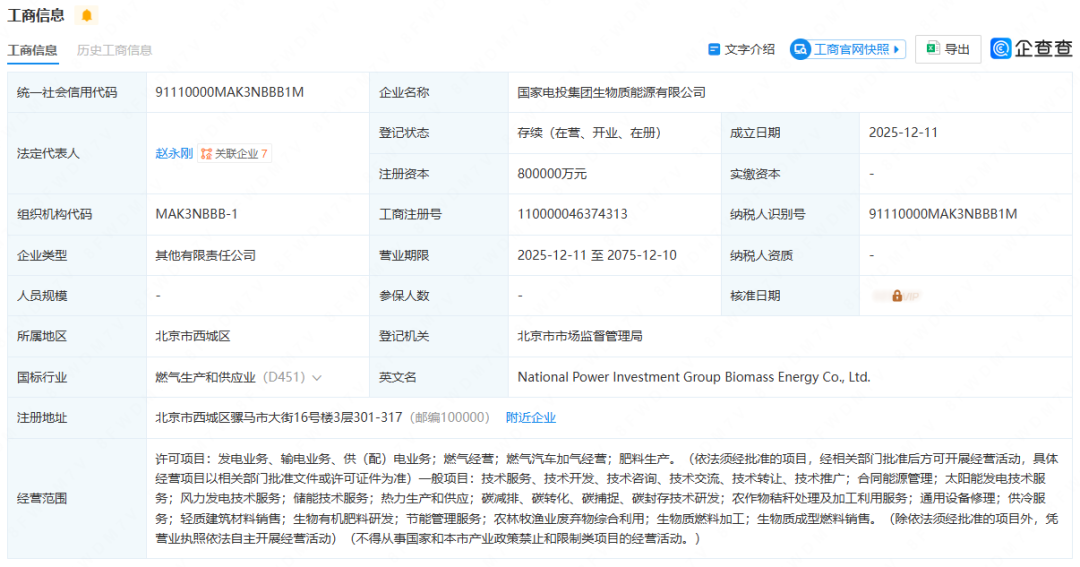Image resolution: width=1080 pixels, height=567 pixels.
Task: Click the green Excel icon on 导出
Action: click(x=931, y=49)
